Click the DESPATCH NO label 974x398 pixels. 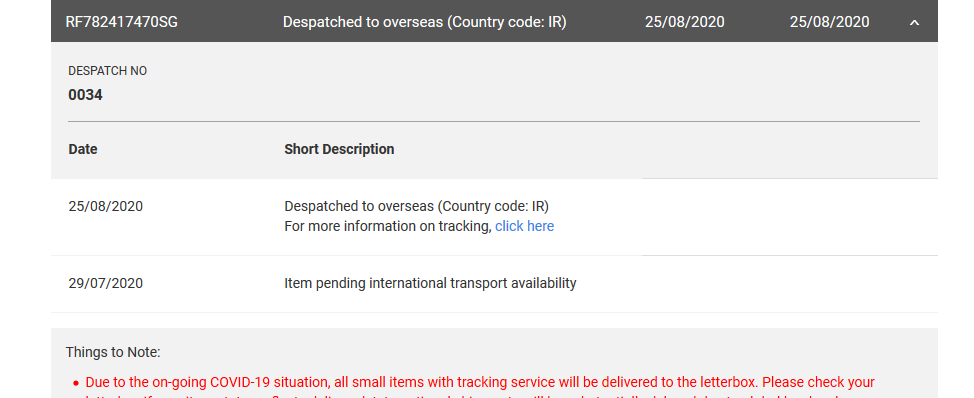click(x=107, y=71)
